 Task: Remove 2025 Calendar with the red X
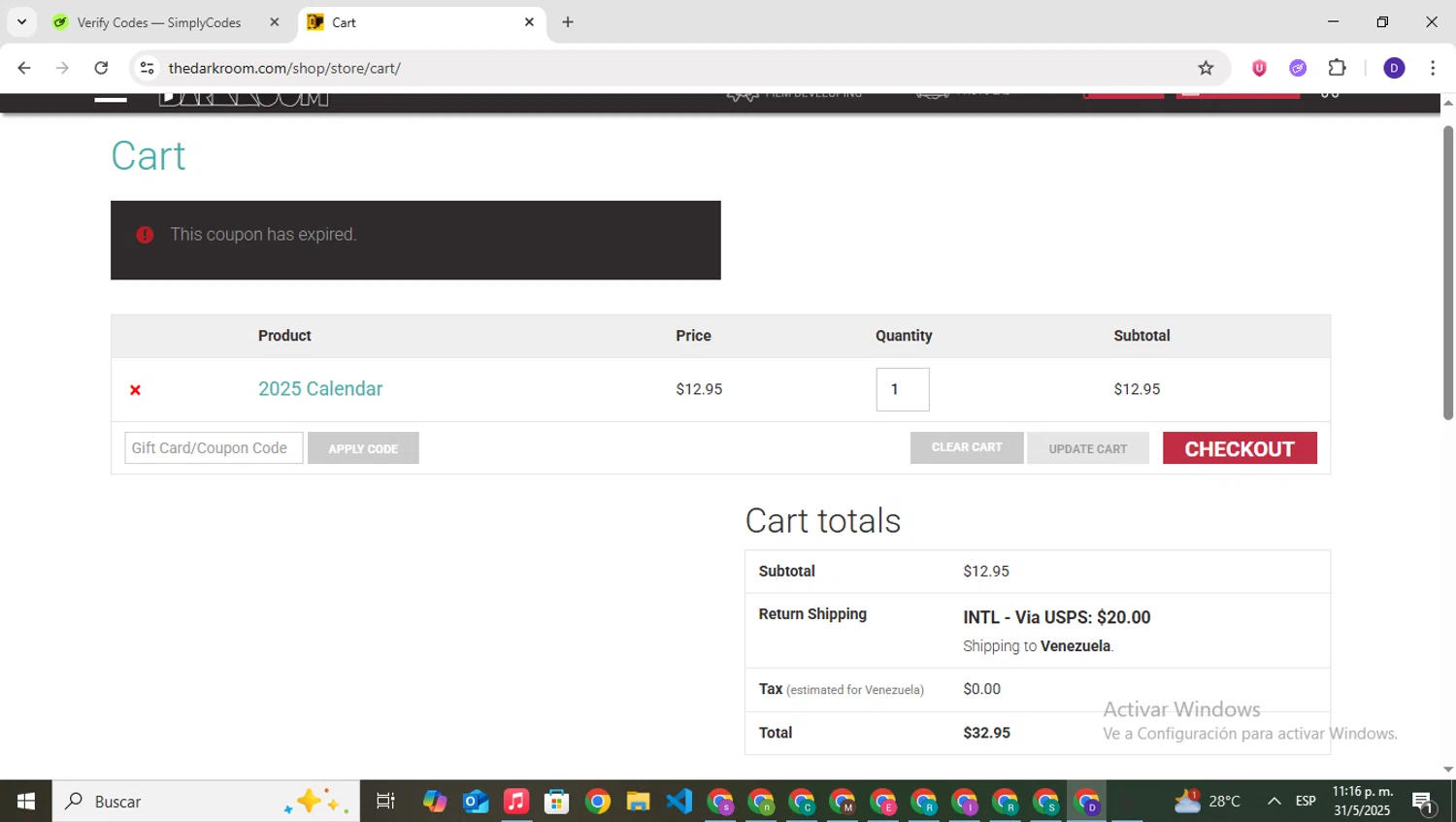[135, 390]
